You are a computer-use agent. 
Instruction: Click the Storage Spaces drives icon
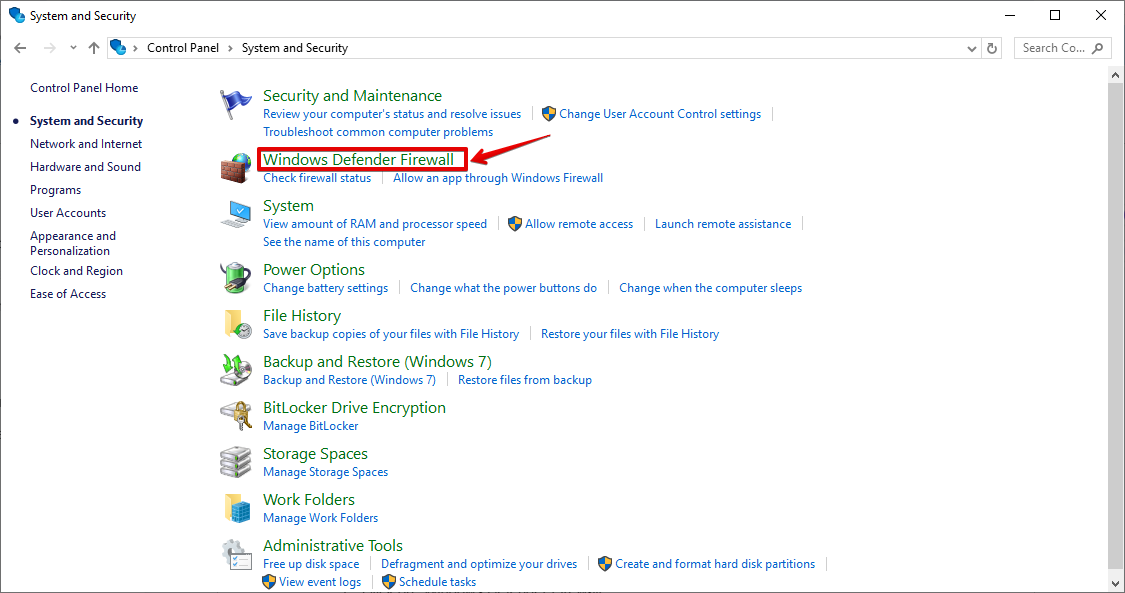point(236,462)
